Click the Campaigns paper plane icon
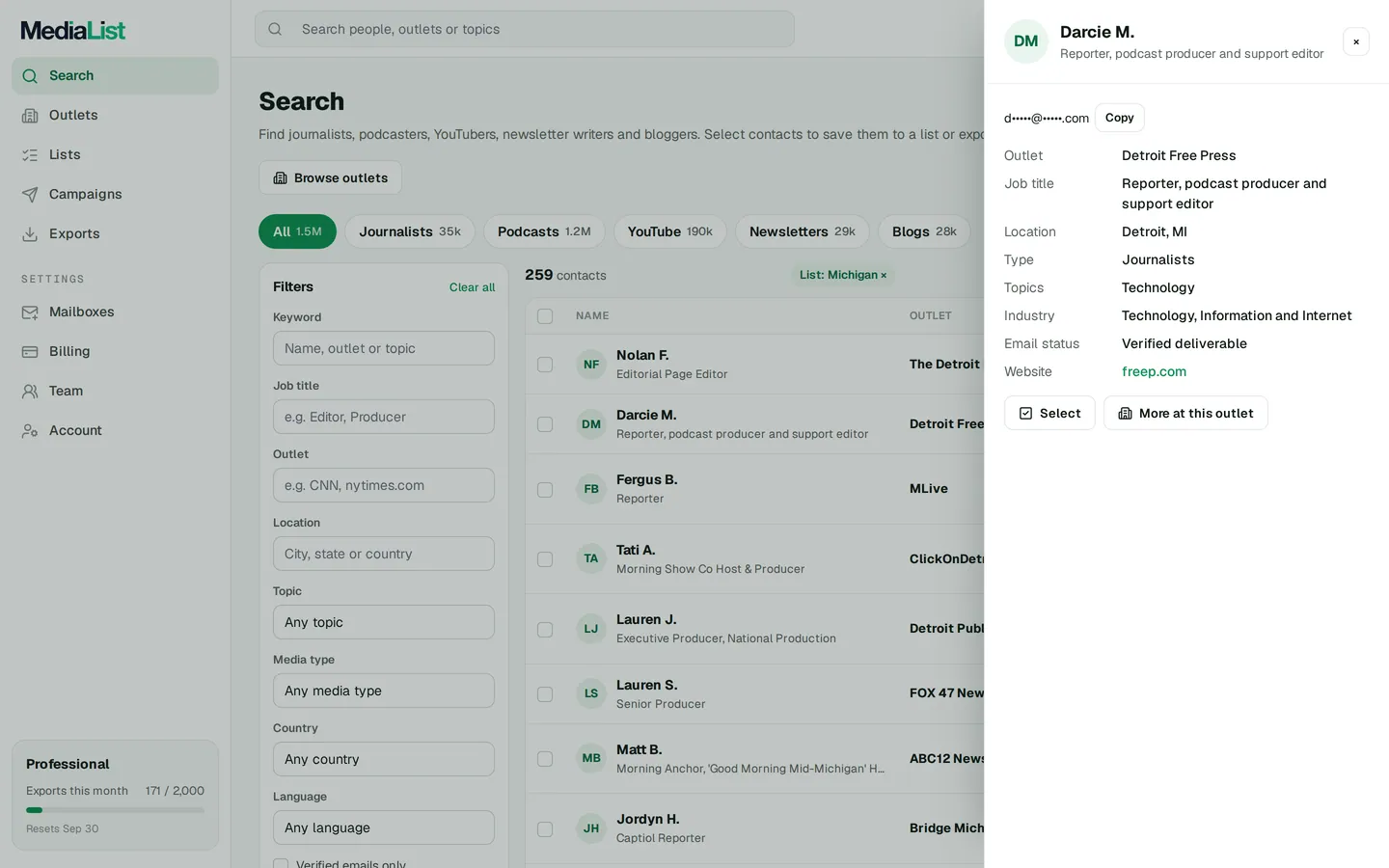This screenshot has width=1389, height=868. 30,195
